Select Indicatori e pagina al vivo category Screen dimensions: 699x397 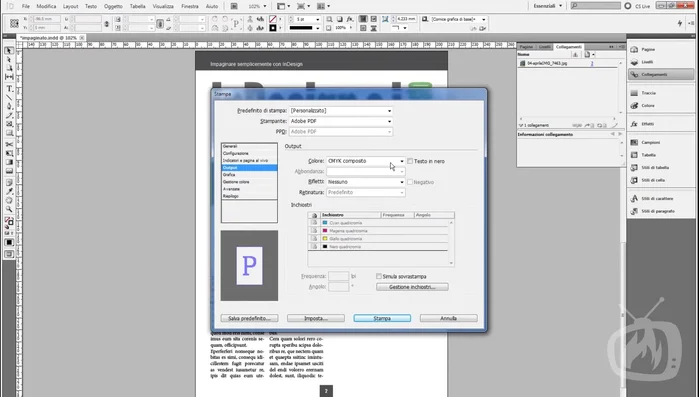[x=249, y=160]
